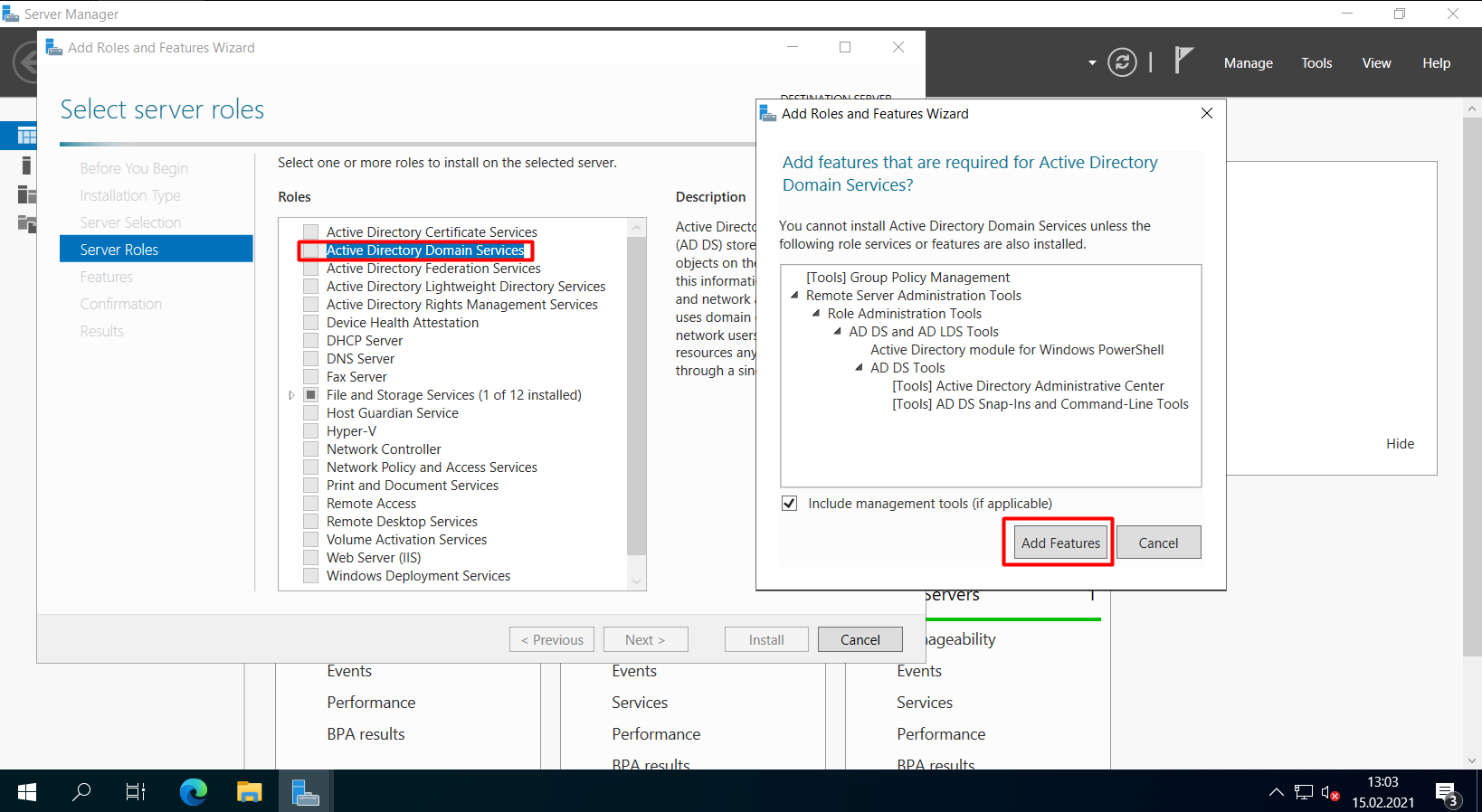Open the Manage menu
The width and height of the screenshot is (1482, 812).
1248,63
